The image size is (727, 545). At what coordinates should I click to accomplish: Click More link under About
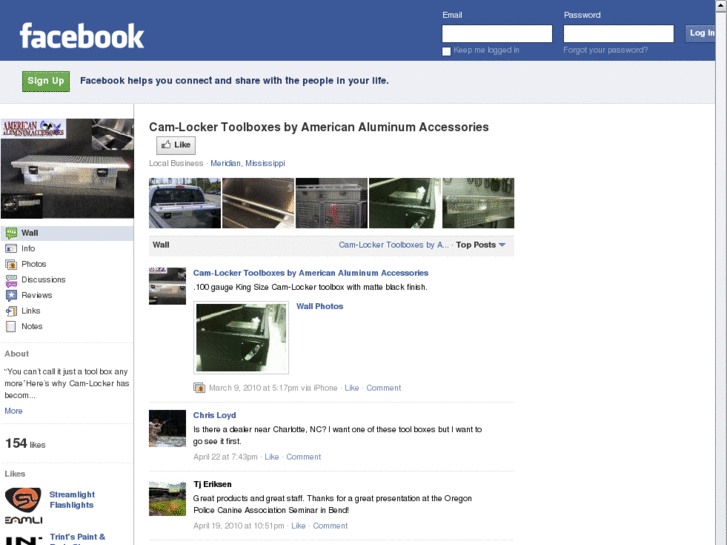pyautogui.click(x=13, y=411)
